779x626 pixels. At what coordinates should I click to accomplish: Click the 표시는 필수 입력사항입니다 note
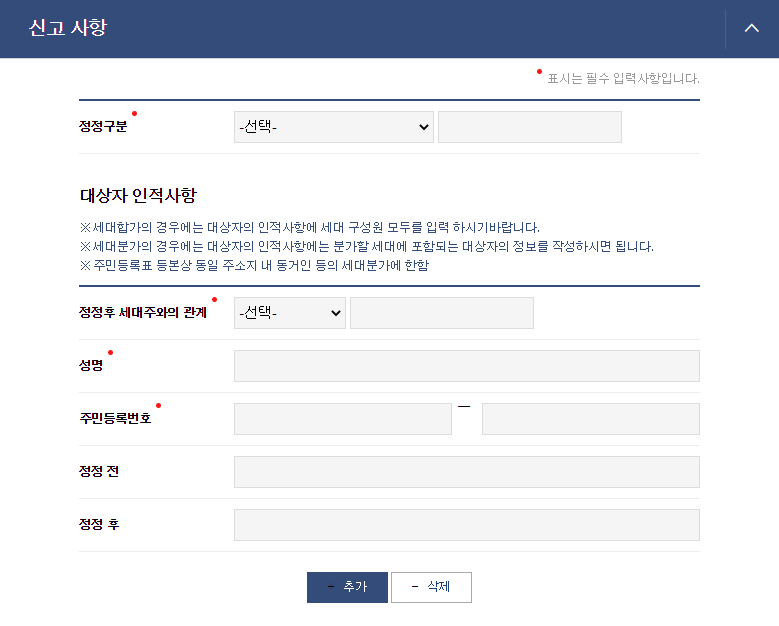coord(623,78)
